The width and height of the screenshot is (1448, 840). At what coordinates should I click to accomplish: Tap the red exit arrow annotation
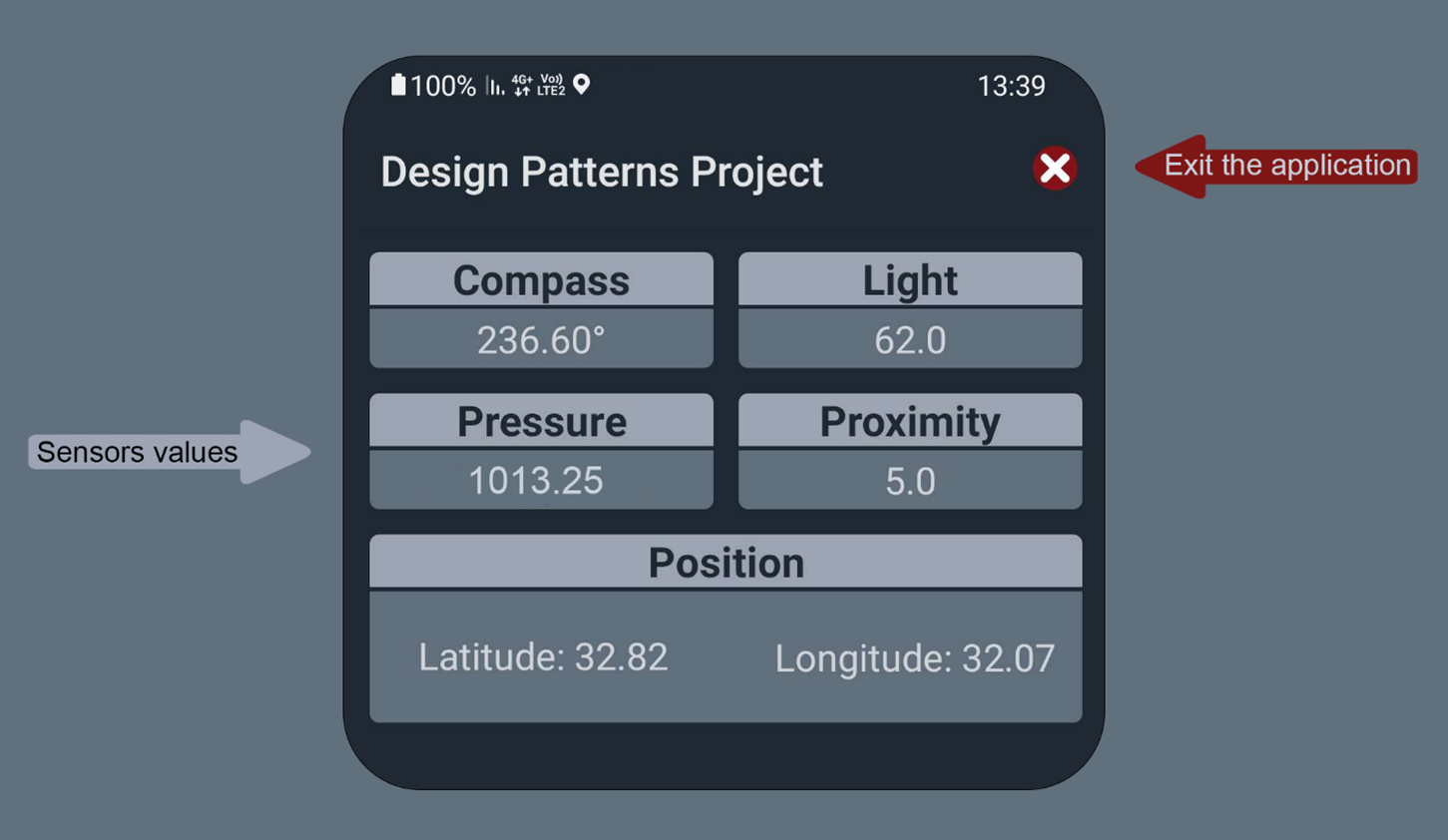(1277, 166)
